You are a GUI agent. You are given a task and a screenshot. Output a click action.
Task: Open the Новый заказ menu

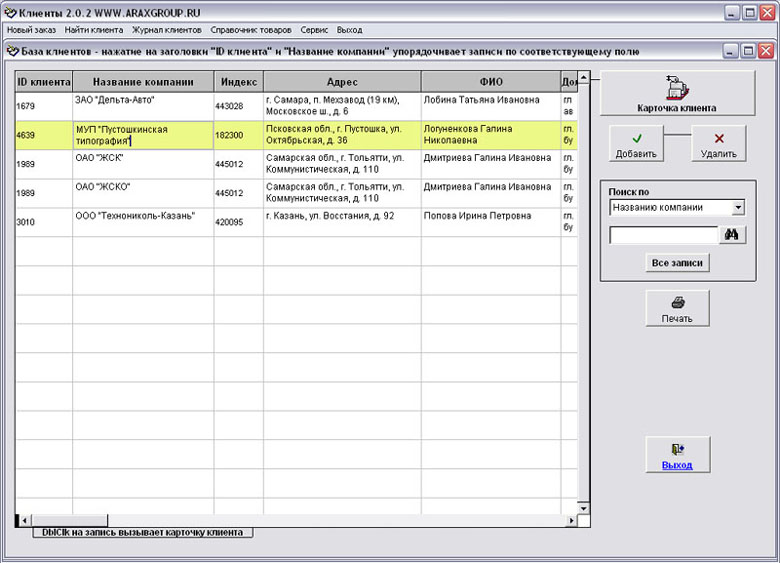coord(31,30)
